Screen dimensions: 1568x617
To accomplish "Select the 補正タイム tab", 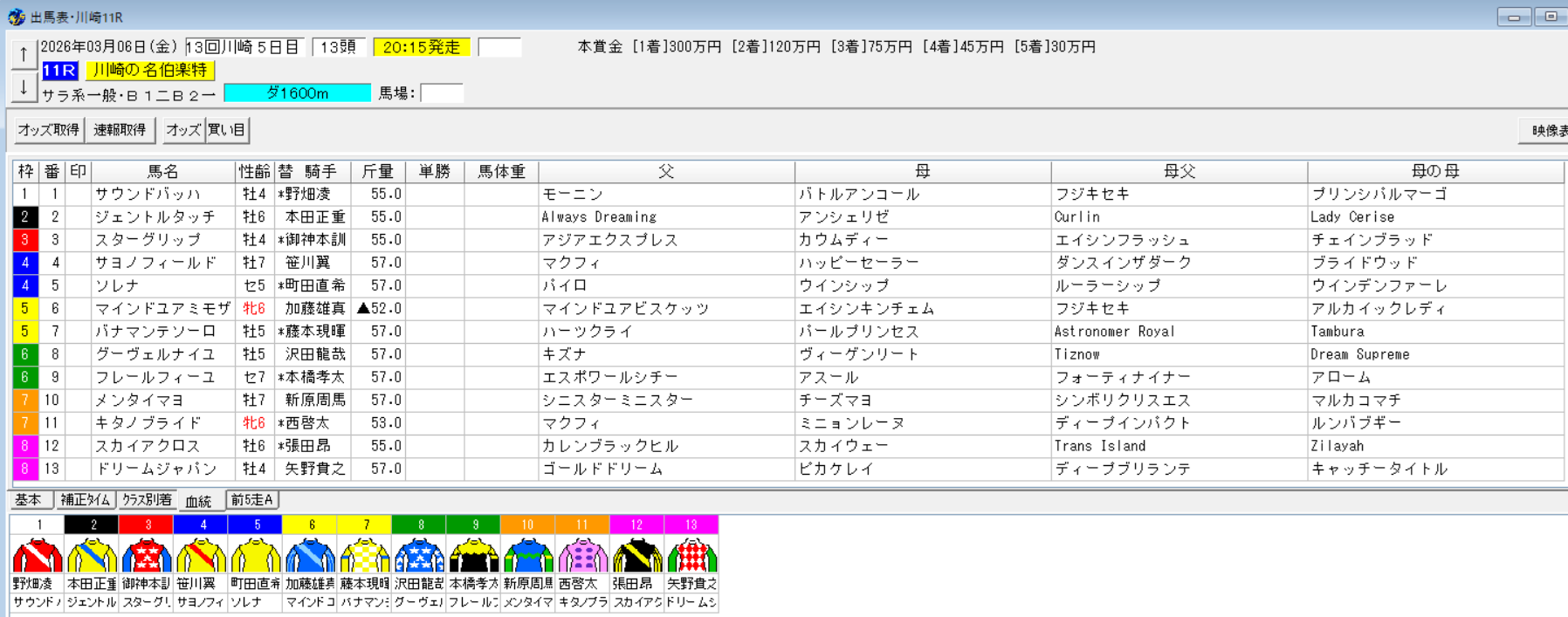I will [86, 500].
